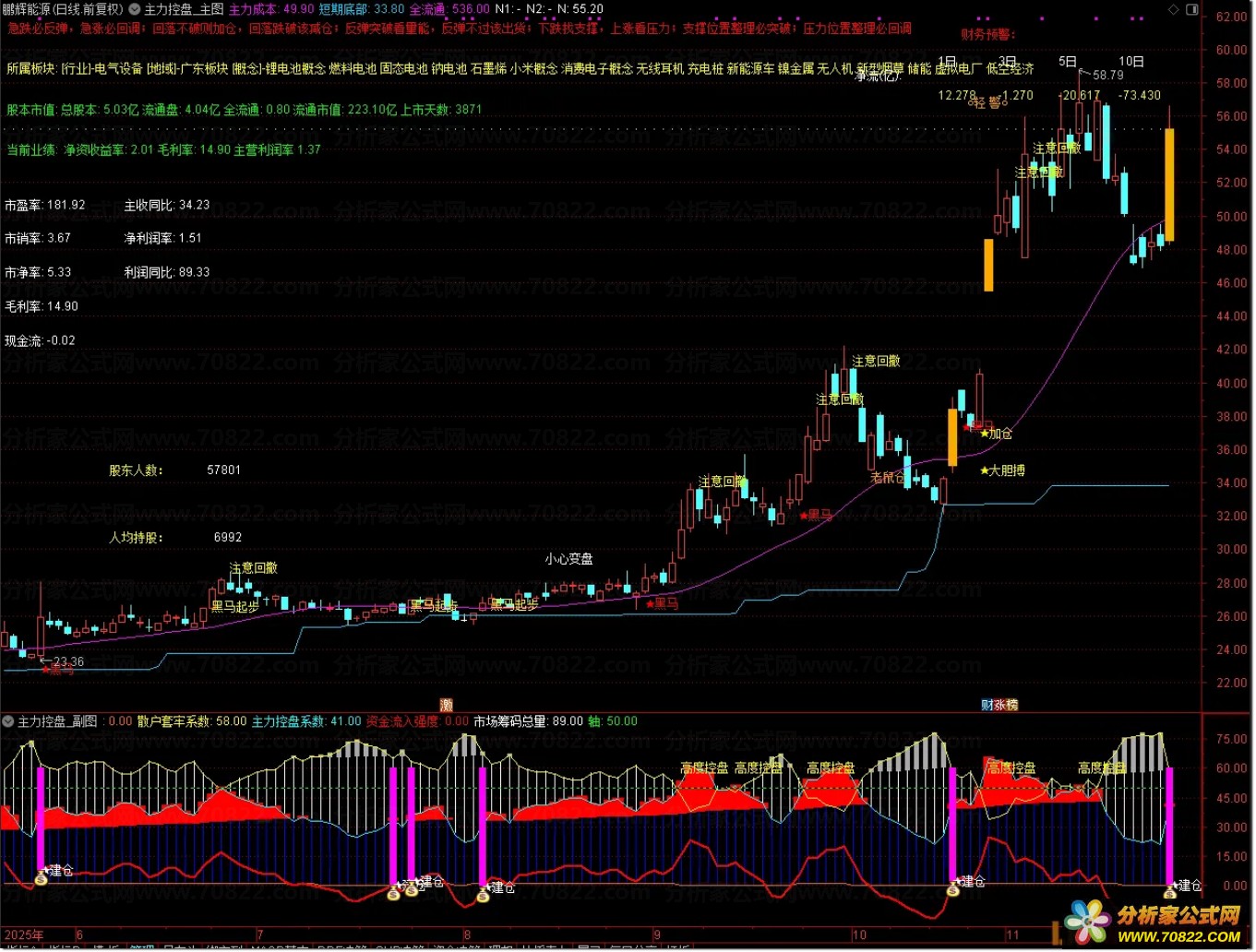Click the 2025年 year label on timeline

(x=24, y=934)
